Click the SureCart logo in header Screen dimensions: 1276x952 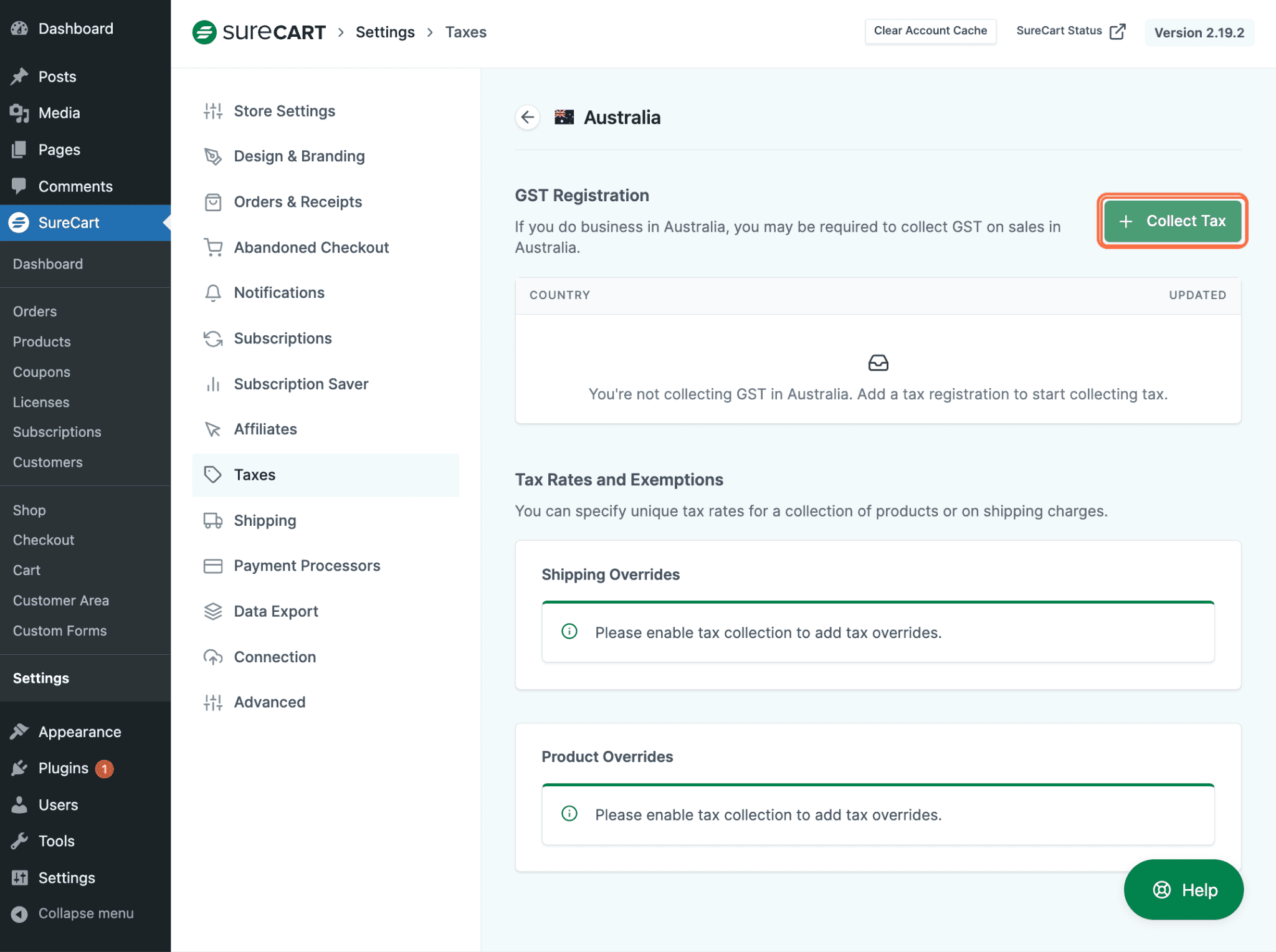tap(259, 32)
